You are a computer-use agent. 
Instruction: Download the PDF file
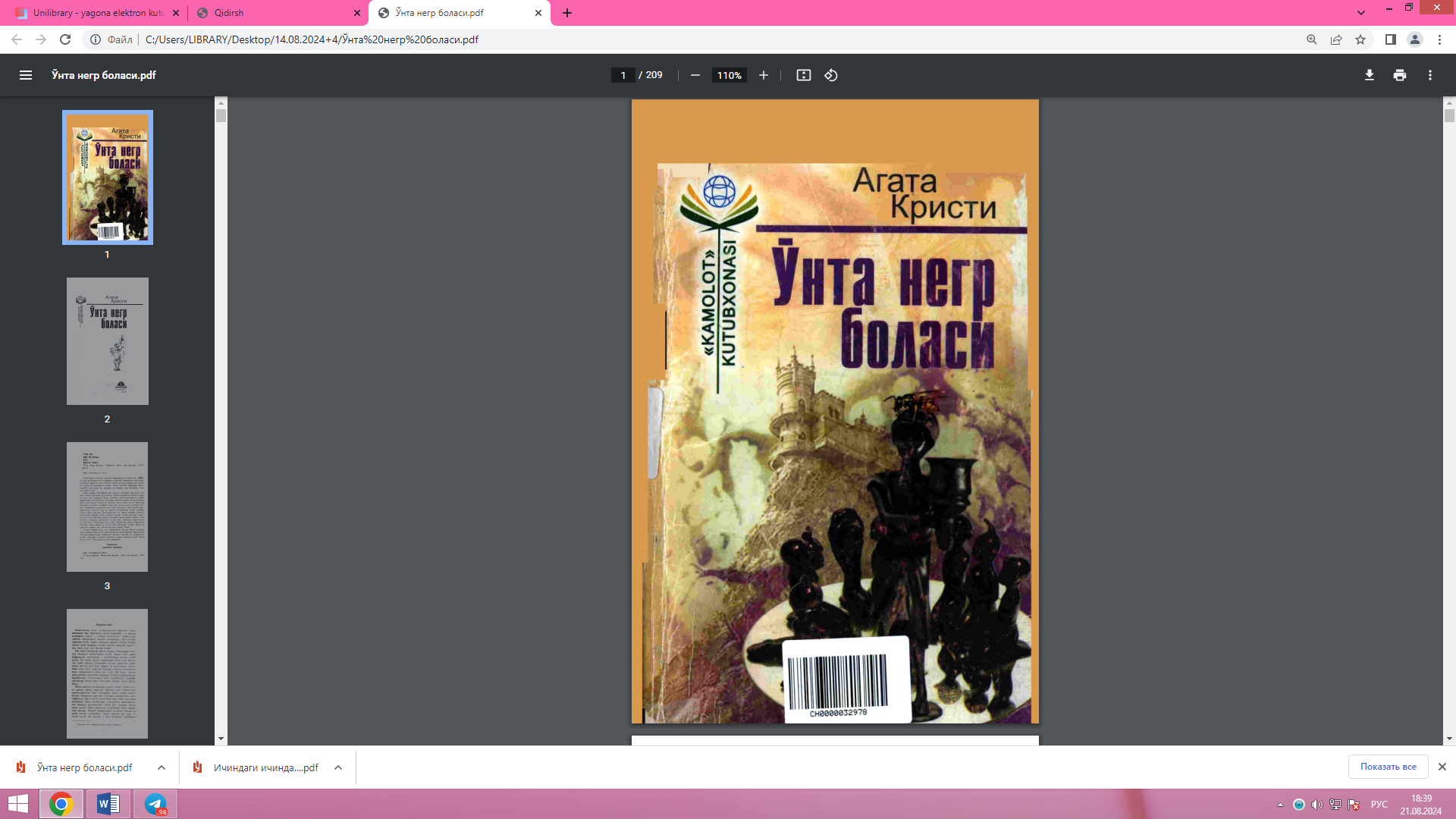[x=1368, y=75]
